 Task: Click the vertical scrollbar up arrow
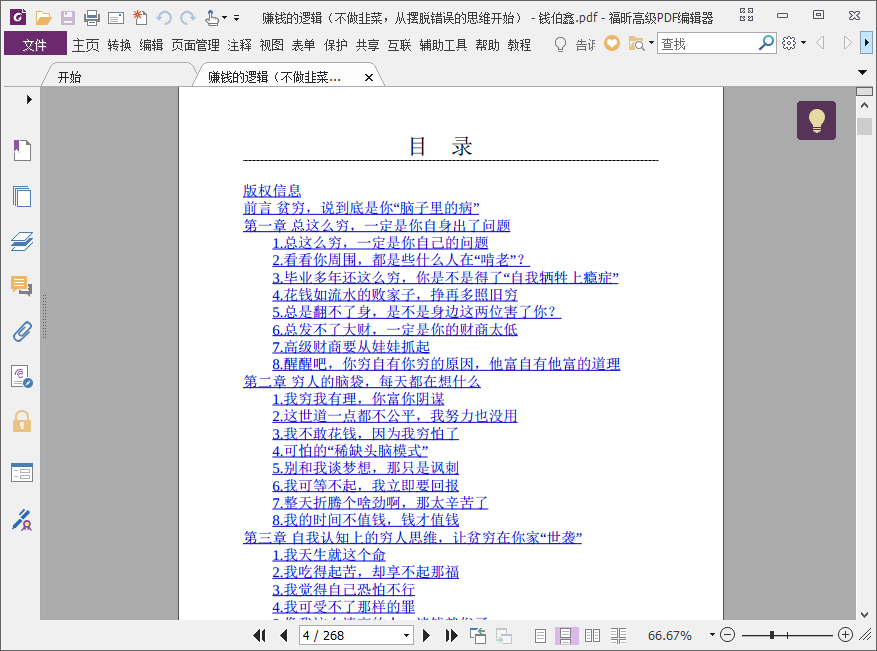(x=864, y=105)
